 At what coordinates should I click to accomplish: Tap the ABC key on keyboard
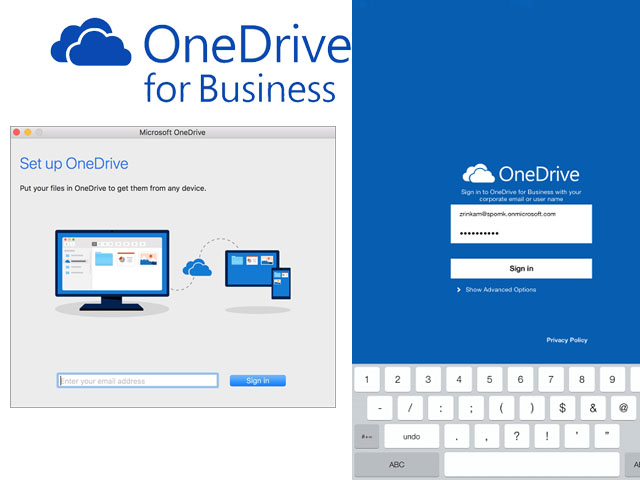pos(397,464)
